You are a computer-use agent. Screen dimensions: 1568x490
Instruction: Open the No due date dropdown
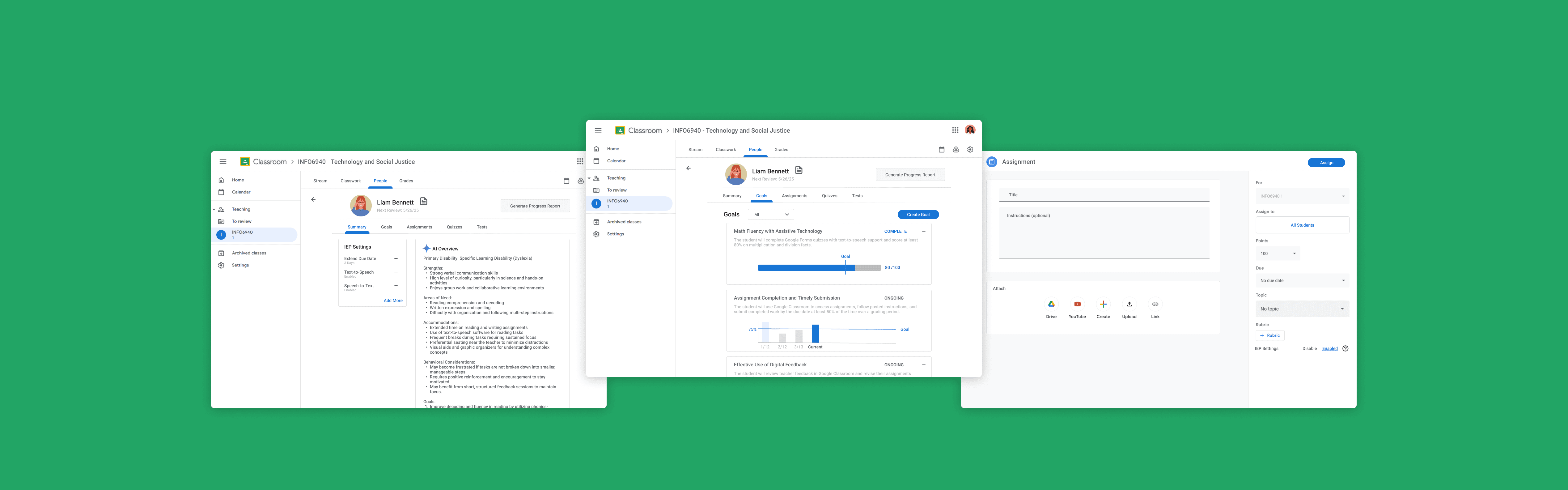(1302, 281)
